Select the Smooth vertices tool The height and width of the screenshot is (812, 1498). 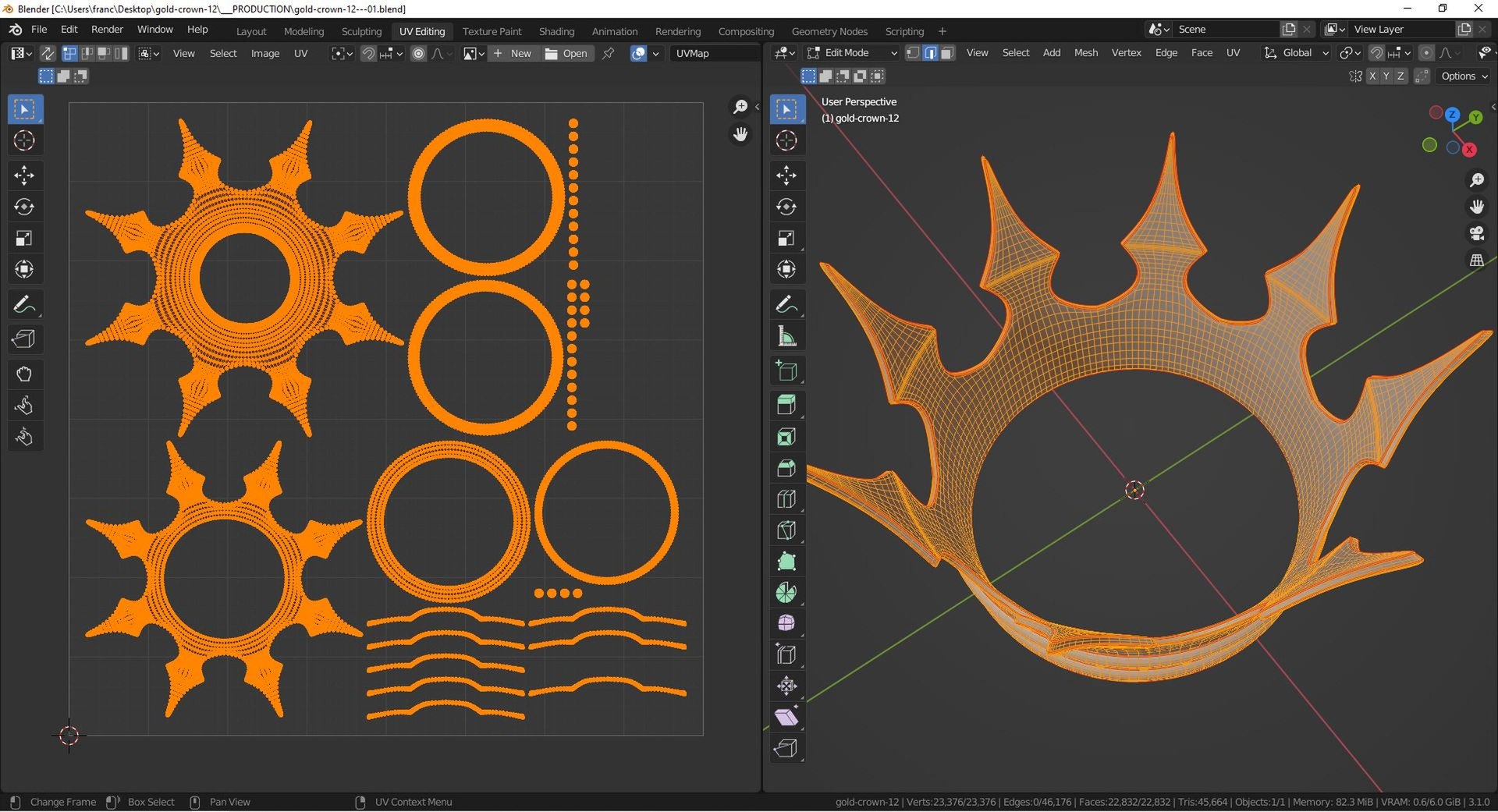point(786,624)
